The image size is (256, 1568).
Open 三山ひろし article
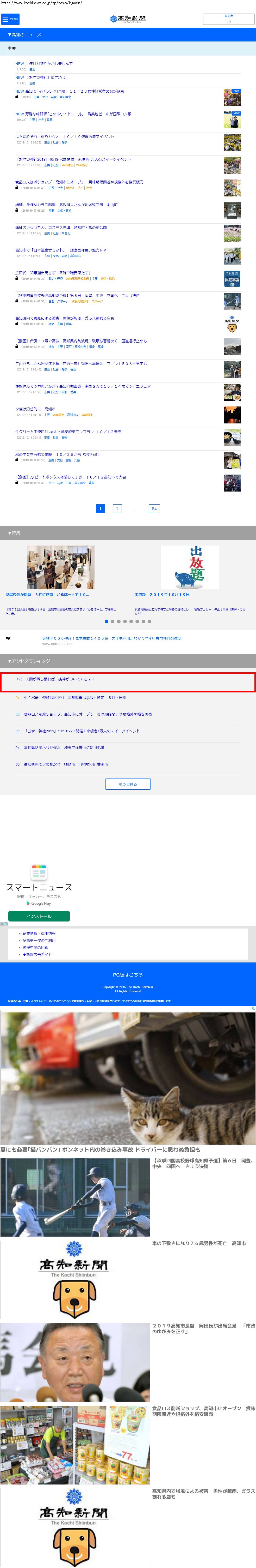[81, 363]
